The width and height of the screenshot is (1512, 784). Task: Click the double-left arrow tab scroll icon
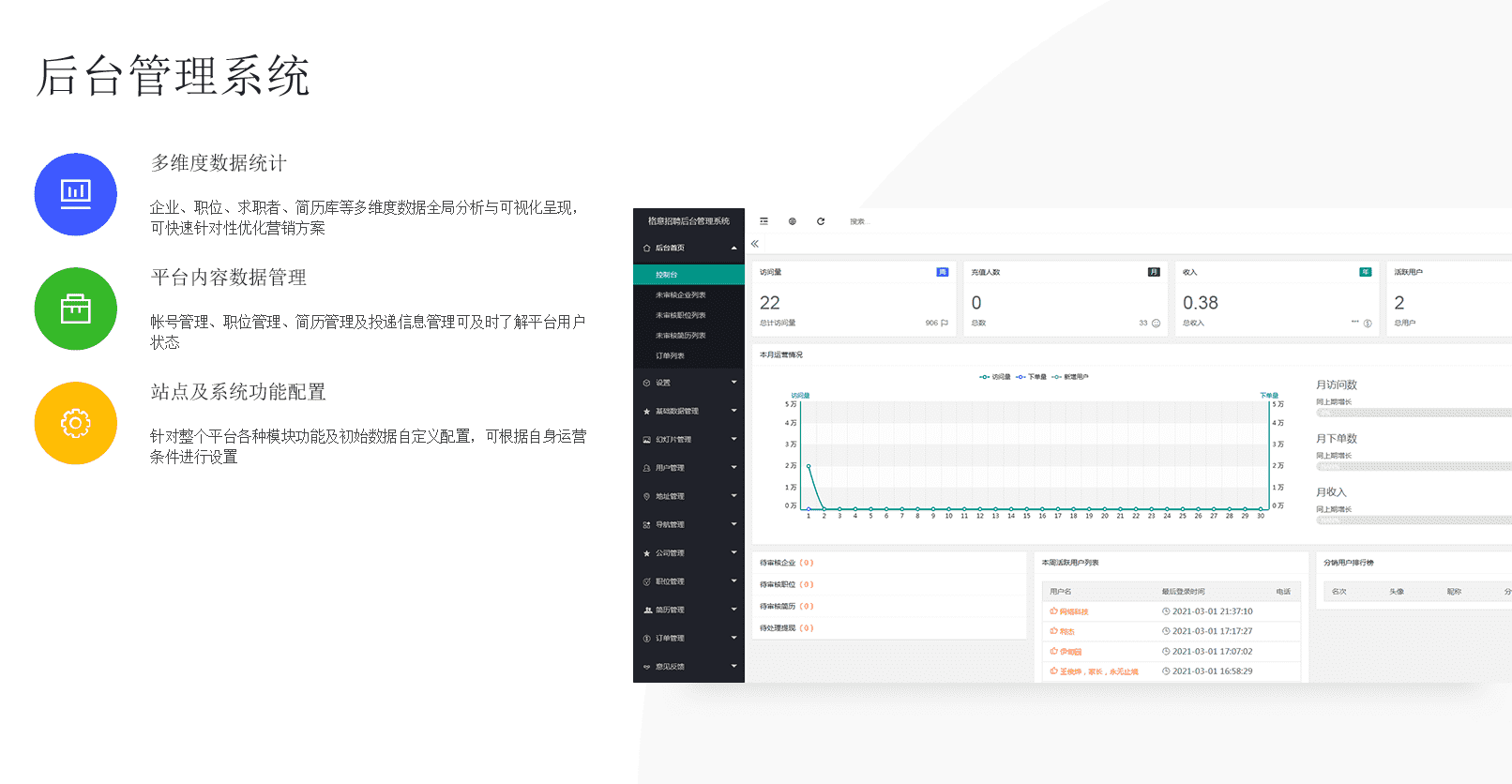(x=755, y=244)
